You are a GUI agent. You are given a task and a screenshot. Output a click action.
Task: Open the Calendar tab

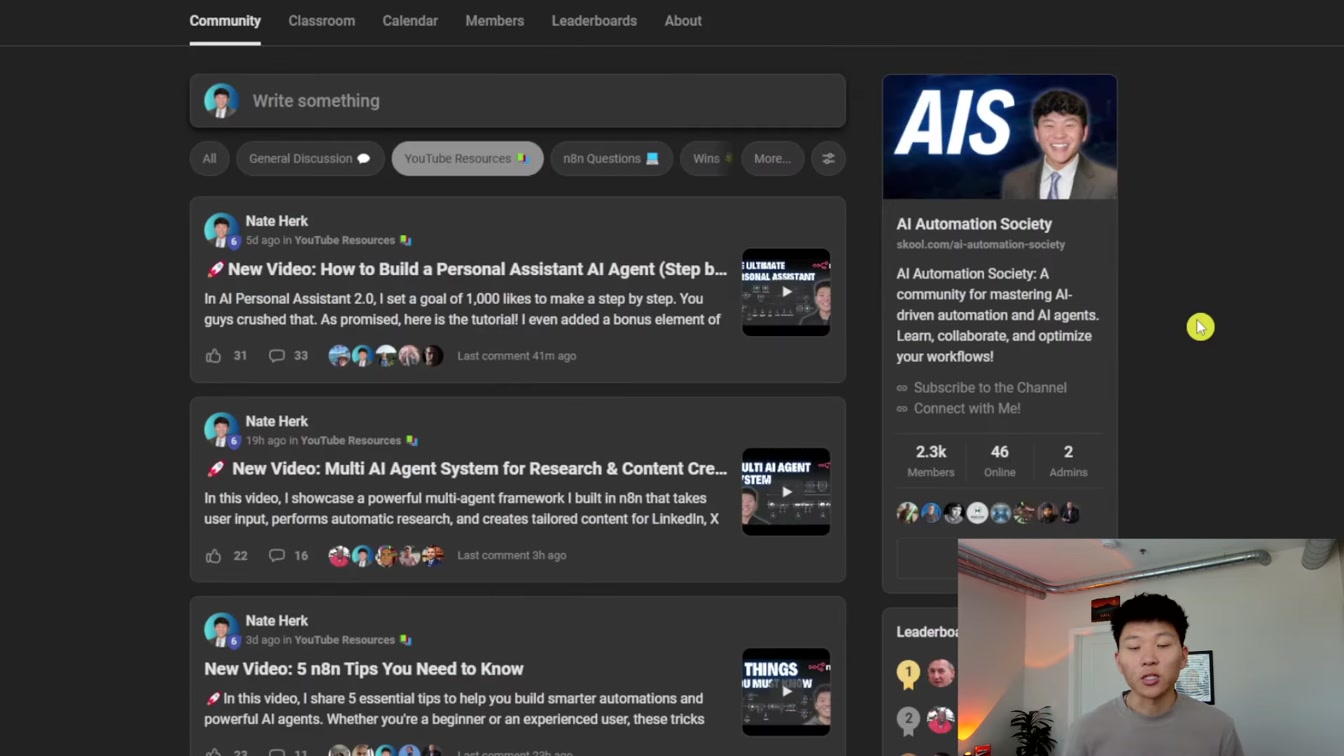coord(410,21)
